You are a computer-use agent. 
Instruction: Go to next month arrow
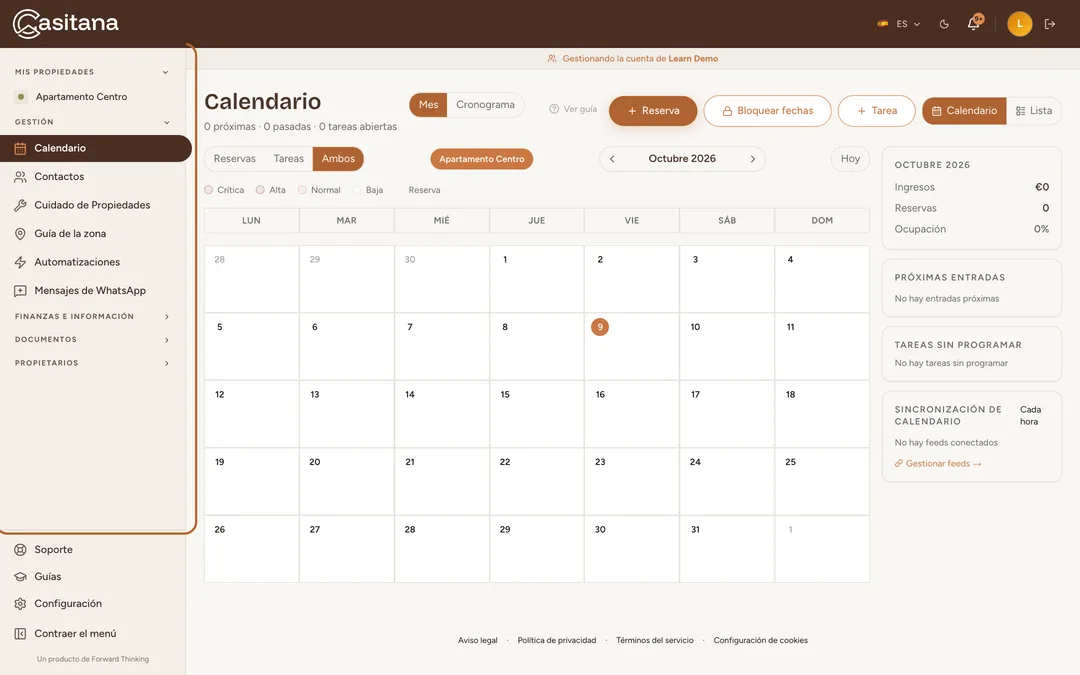point(753,159)
